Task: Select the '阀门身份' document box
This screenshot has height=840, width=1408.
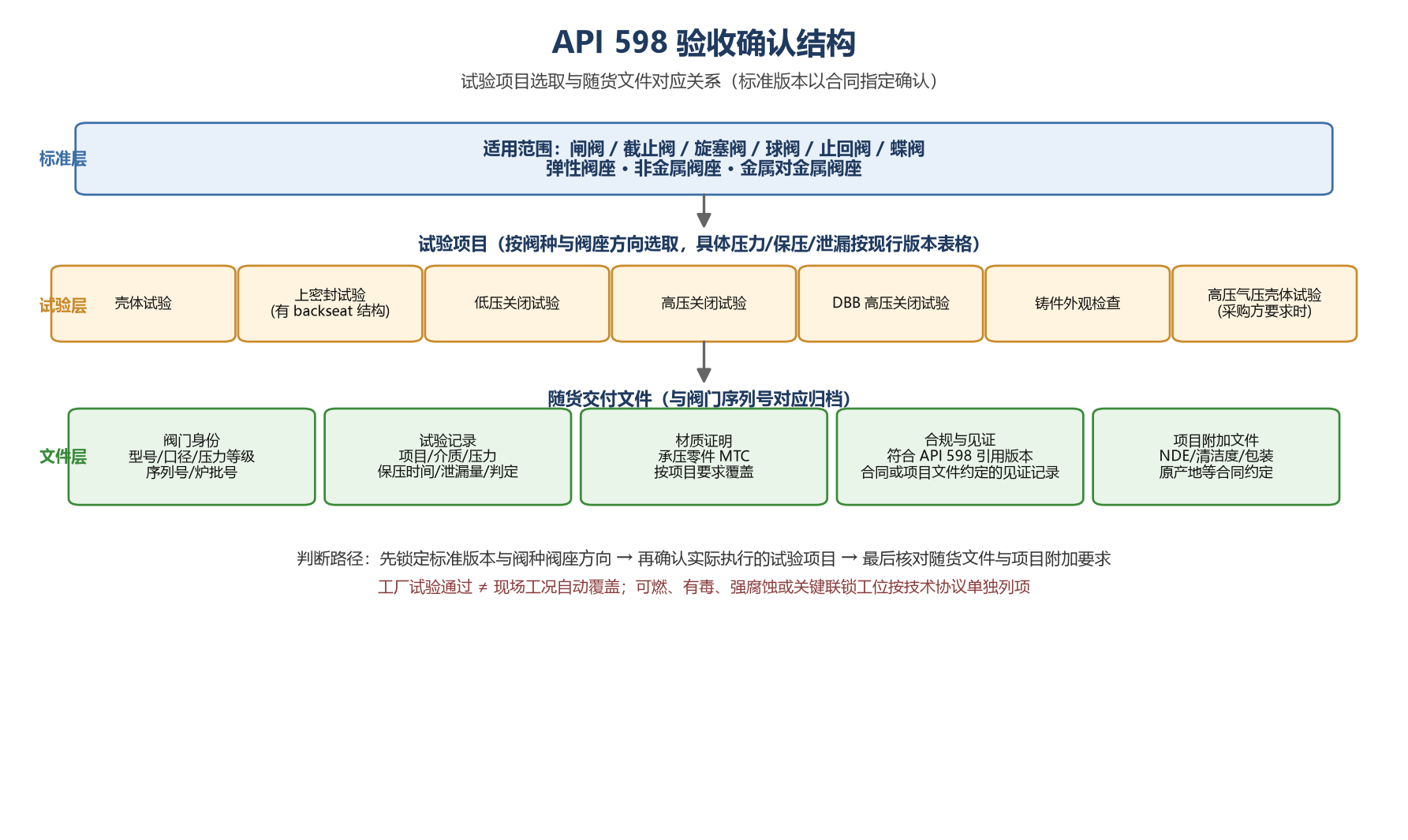Action: click(x=192, y=457)
